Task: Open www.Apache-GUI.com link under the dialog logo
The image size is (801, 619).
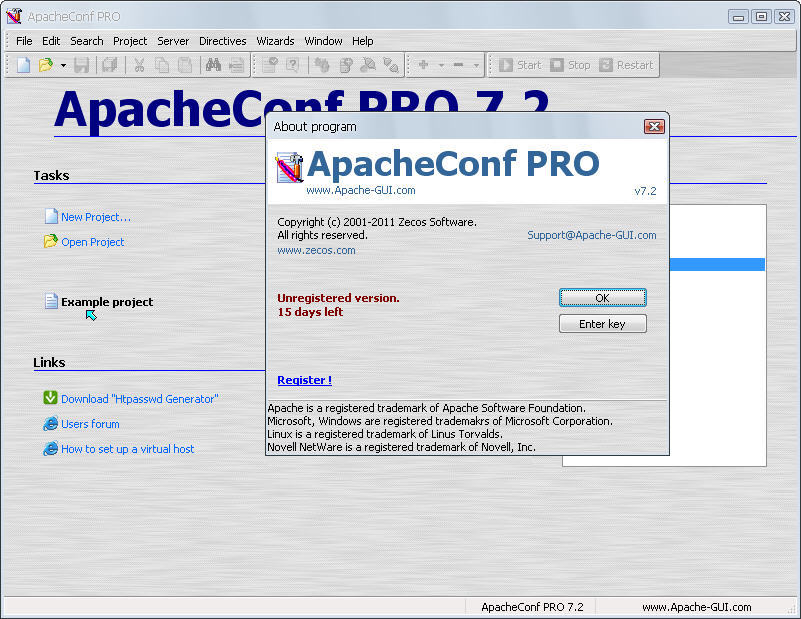Action: click(361, 190)
